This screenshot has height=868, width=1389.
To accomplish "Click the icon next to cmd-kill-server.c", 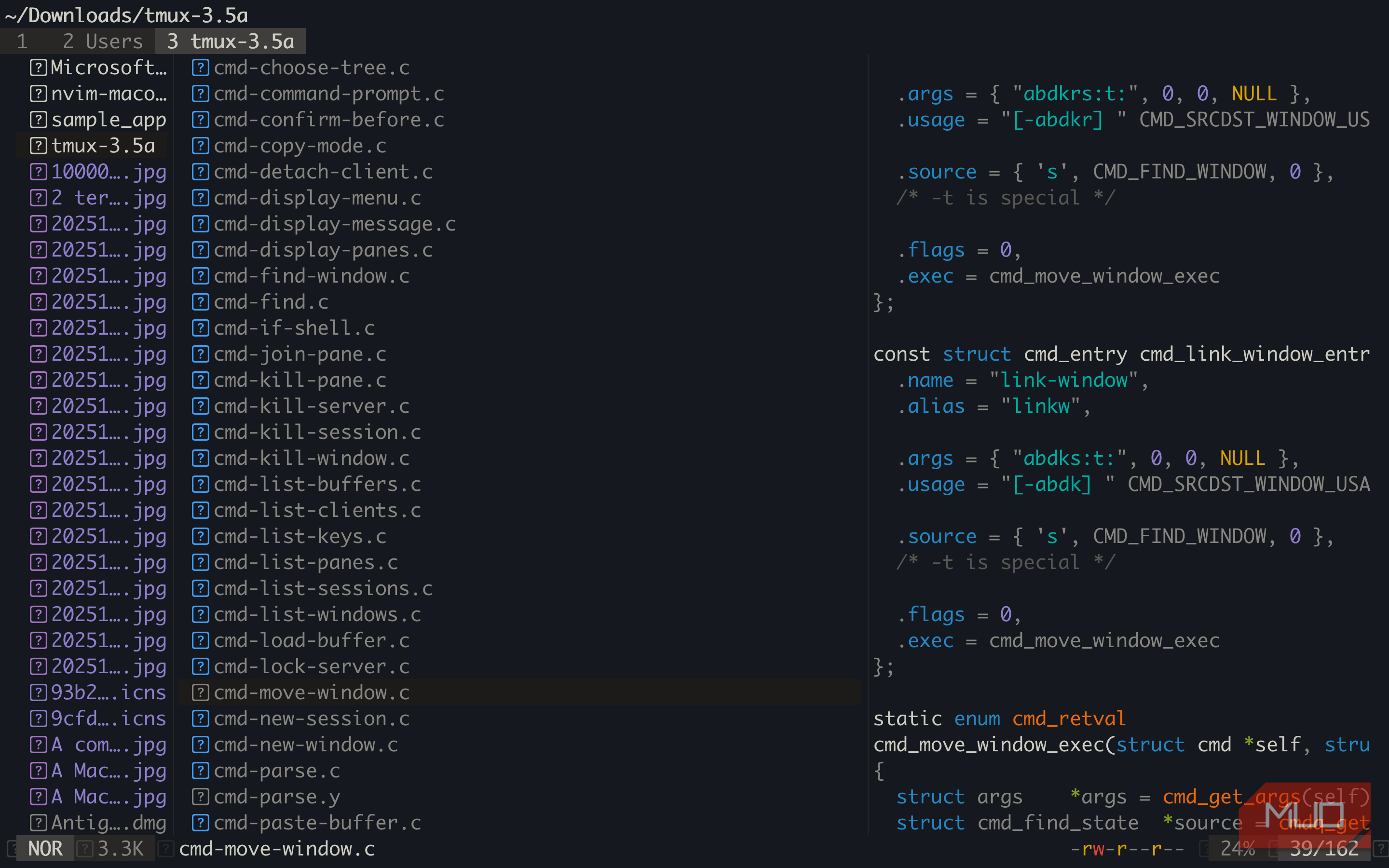I will (200, 407).
